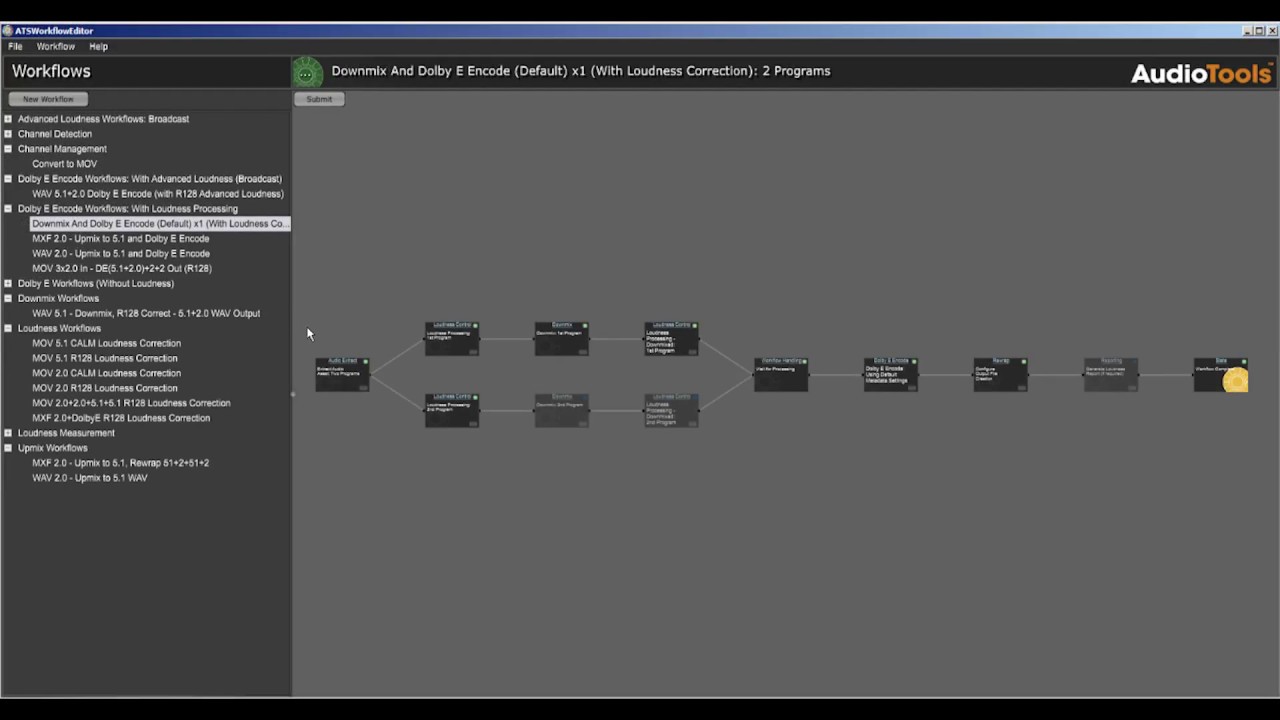The width and height of the screenshot is (1280, 720).
Task: Select WAV 5.1 - Downmix, R128 Correct workflow
Action: (x=146, y=314)
